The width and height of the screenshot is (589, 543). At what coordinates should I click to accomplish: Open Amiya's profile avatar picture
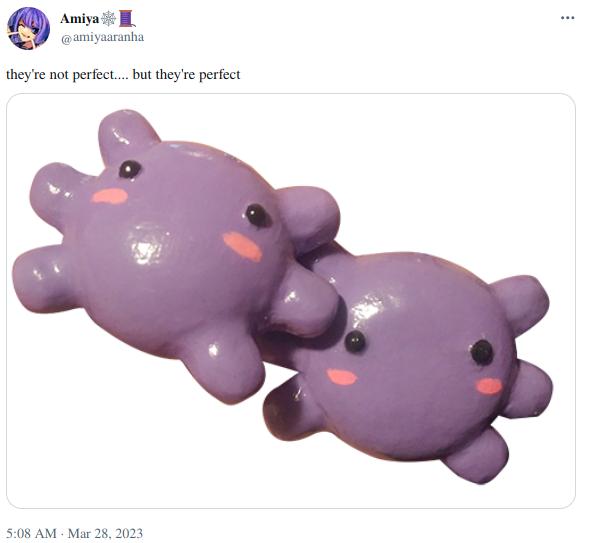29,29
